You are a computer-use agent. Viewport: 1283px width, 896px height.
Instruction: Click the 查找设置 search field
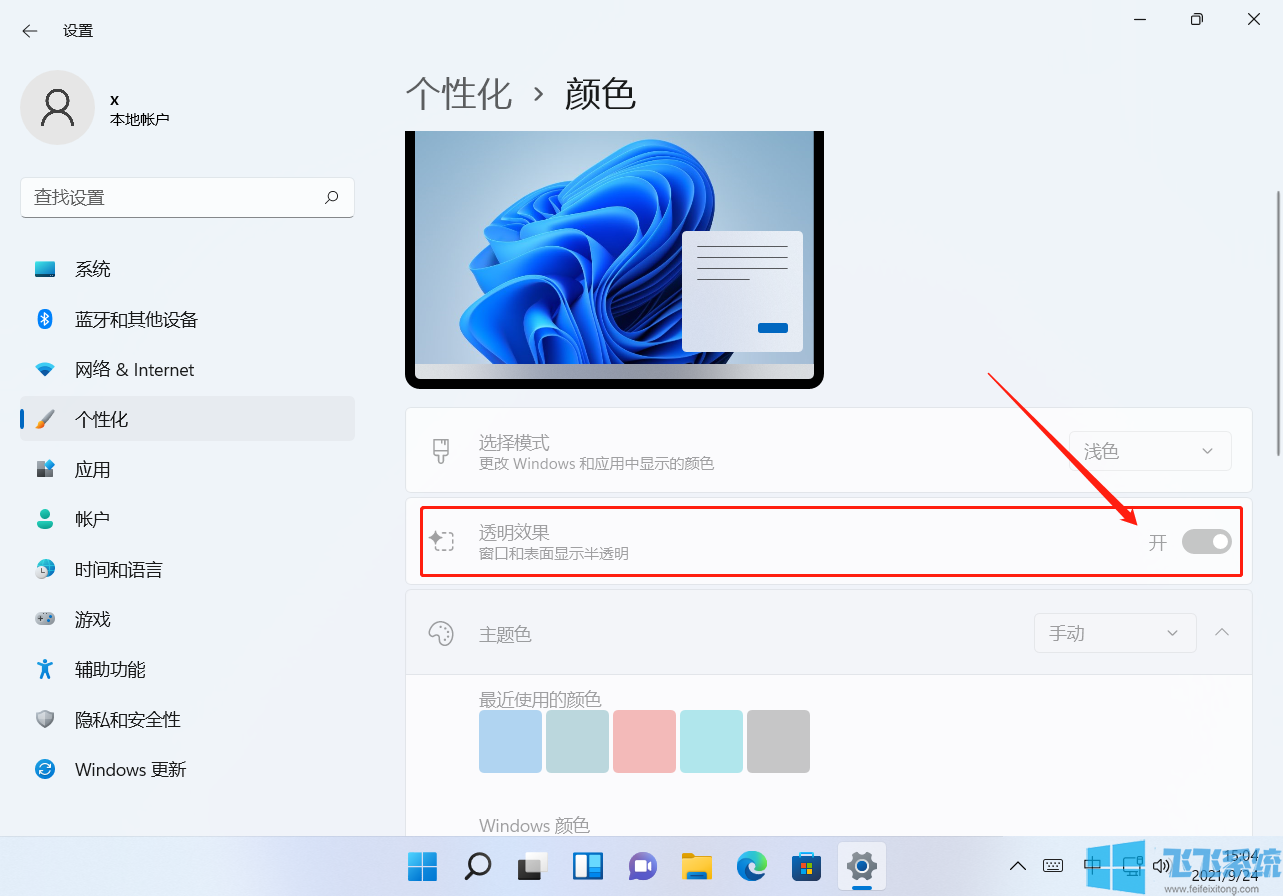coord(187,197)
